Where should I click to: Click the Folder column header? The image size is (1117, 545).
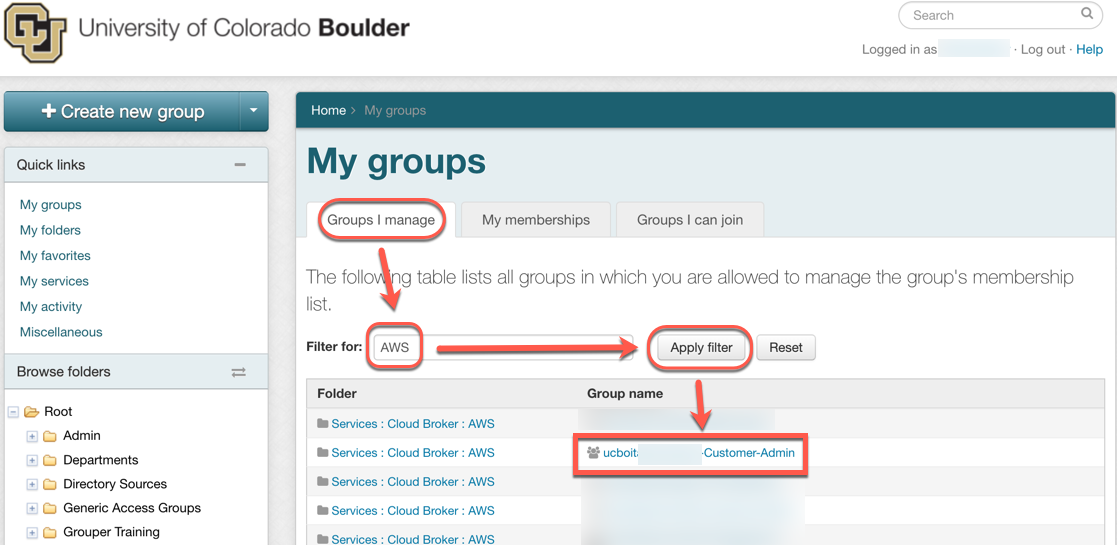pos(337,393)
